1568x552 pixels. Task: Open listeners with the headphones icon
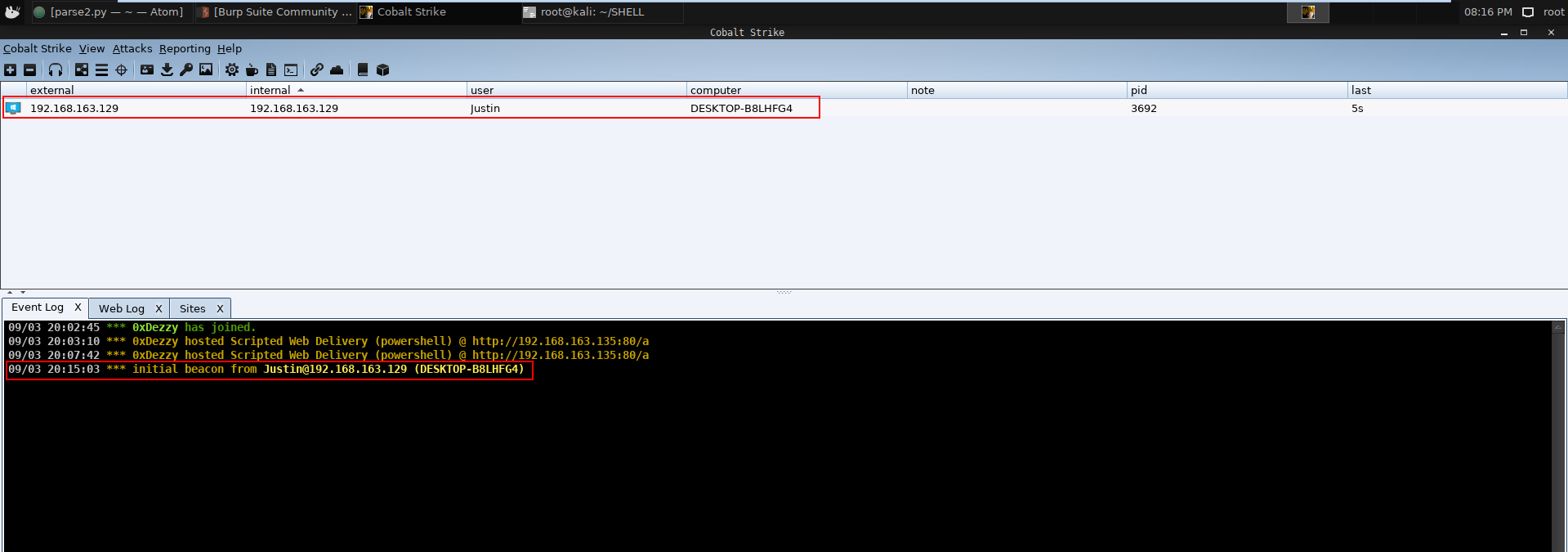click(56, 70)
